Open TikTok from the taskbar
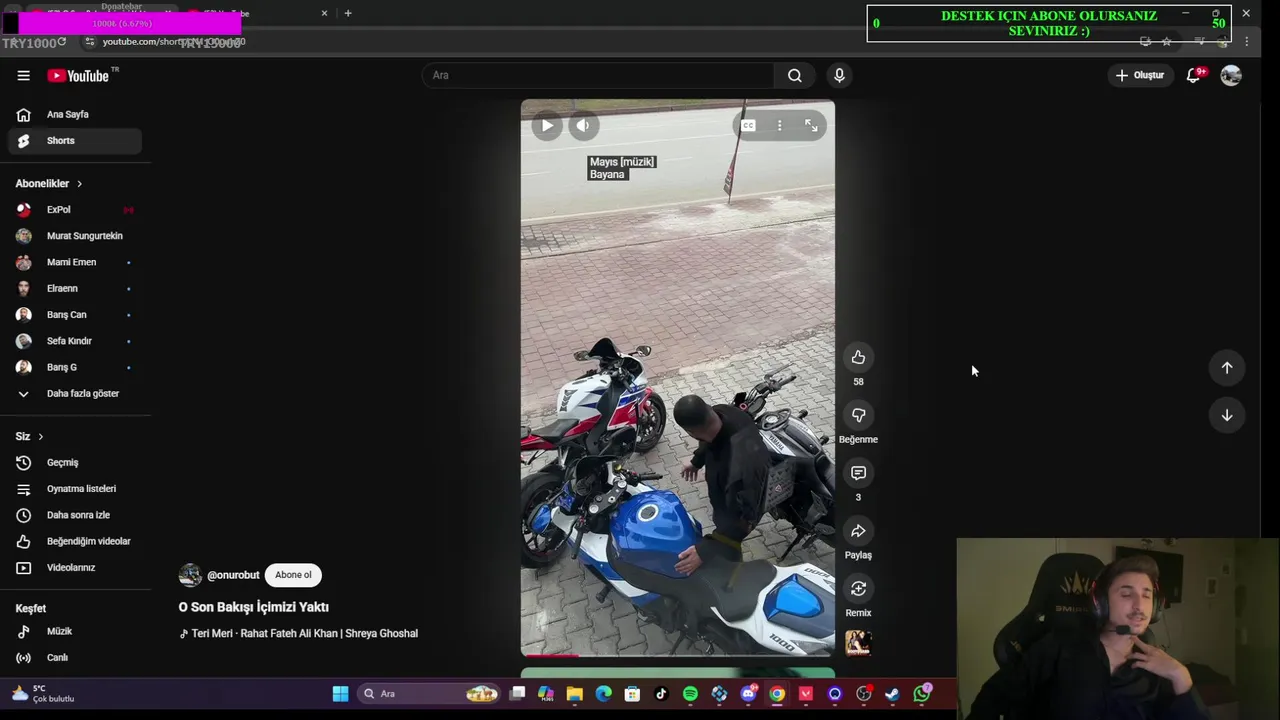This screenshot has height=720, width=1280. click(661, 693)
